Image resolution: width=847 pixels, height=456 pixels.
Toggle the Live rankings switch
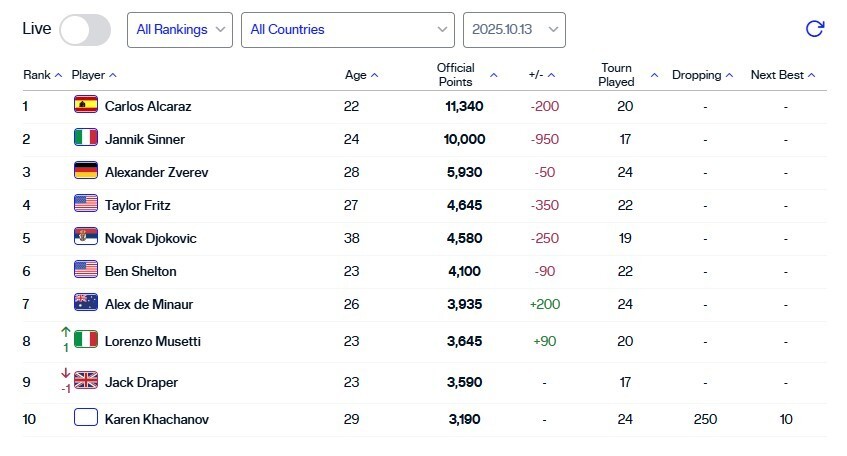(85, 30)
